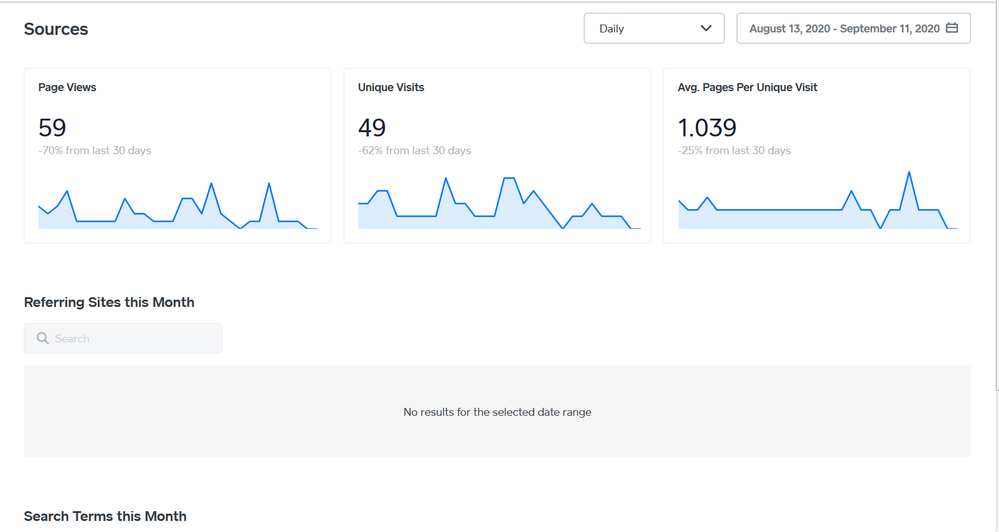Select the Unique Visits card title
The height and width of the screenshot is (532, 999).
tap(391, 88)
